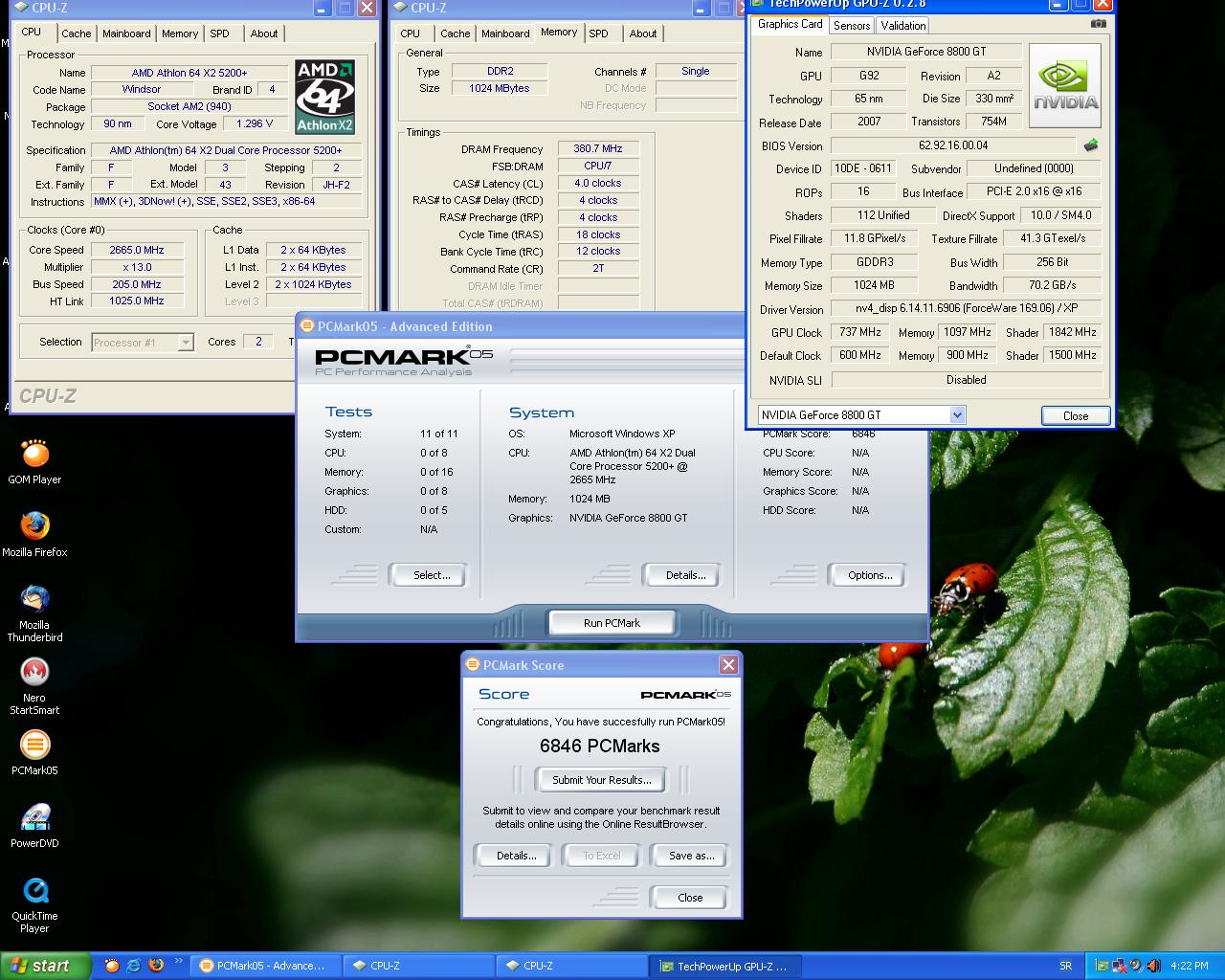Click the Core Speed value 2665.0 MHz
The image size is (1225, 980).
coord(137,250)
